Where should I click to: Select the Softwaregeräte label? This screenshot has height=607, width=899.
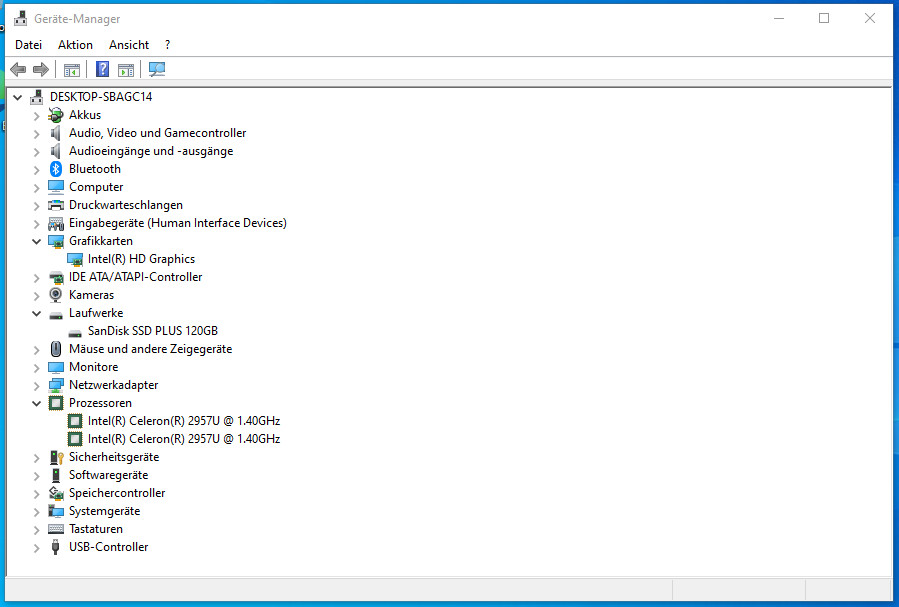click(108, 475)
